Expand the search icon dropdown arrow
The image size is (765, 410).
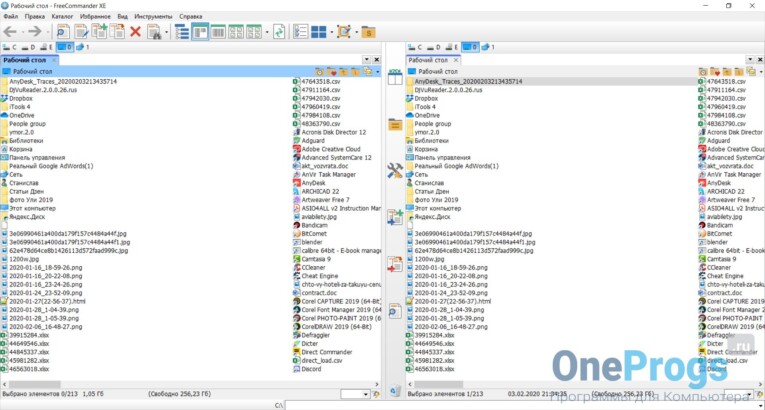tap(166, 33)
